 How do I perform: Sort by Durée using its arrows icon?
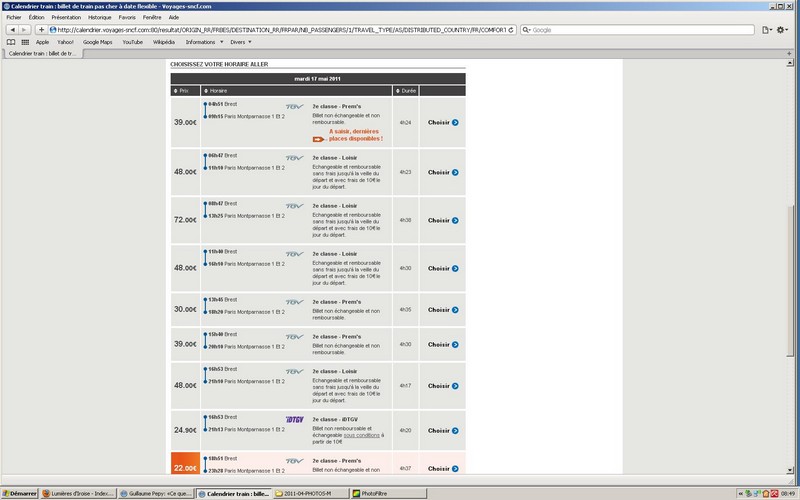397,91
